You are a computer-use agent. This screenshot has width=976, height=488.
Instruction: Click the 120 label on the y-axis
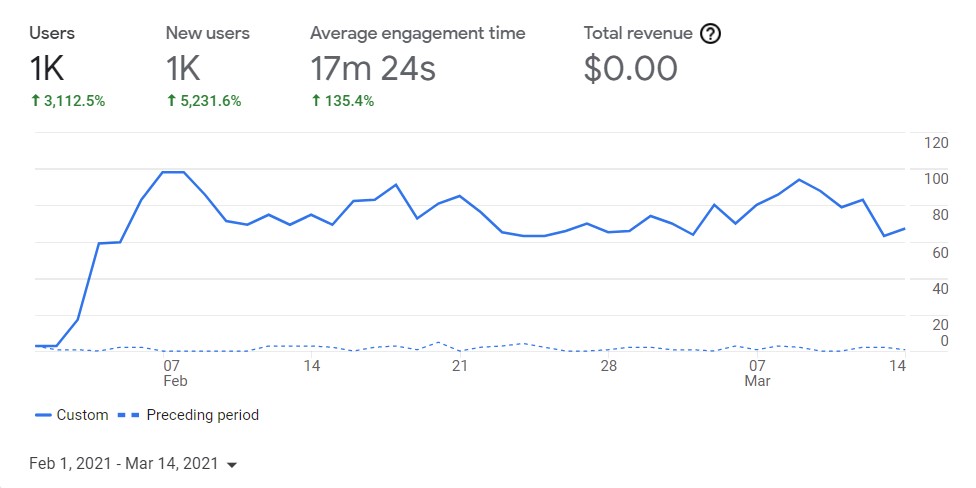click(x=936, y=142)
